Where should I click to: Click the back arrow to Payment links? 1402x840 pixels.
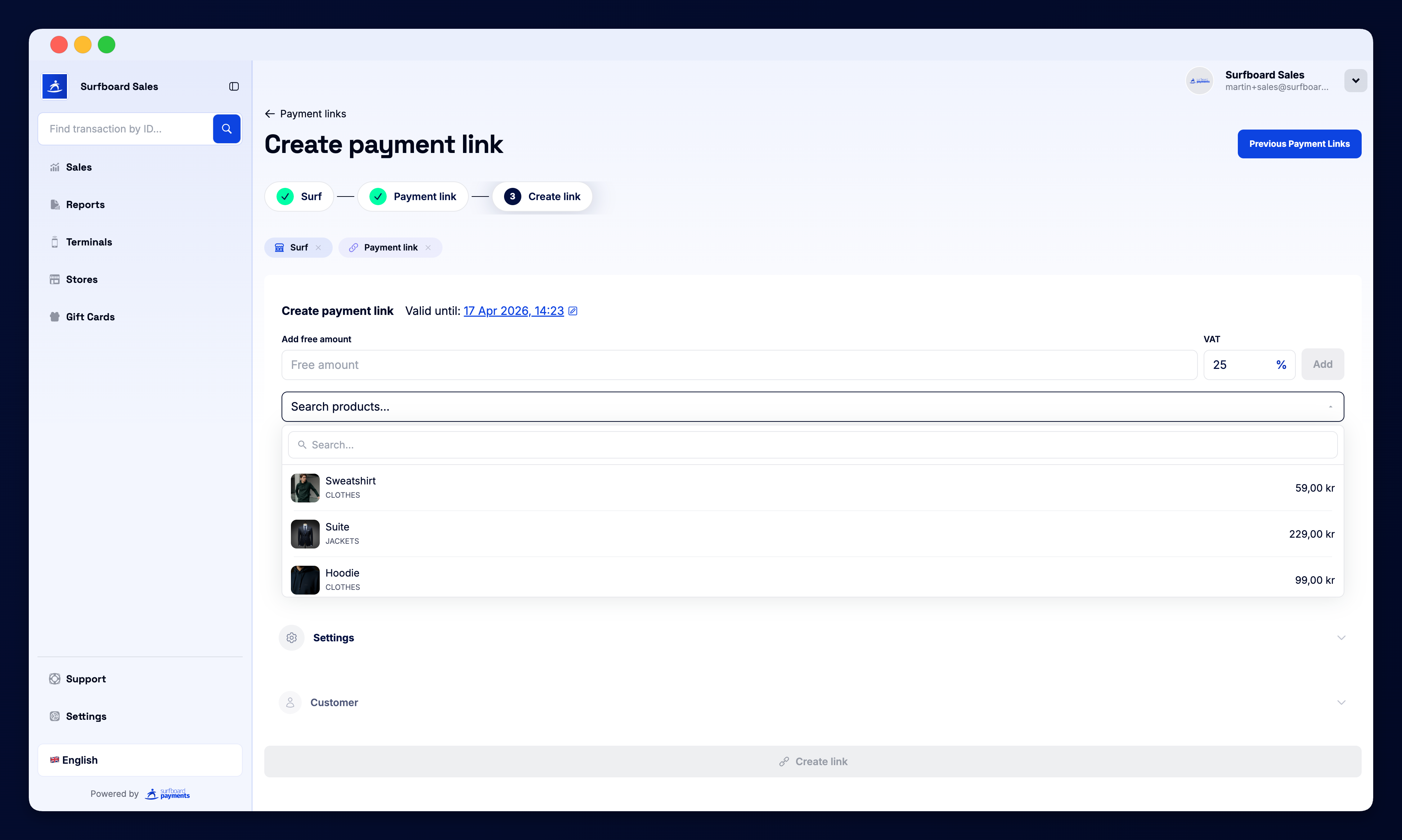(x=270, y=113)
